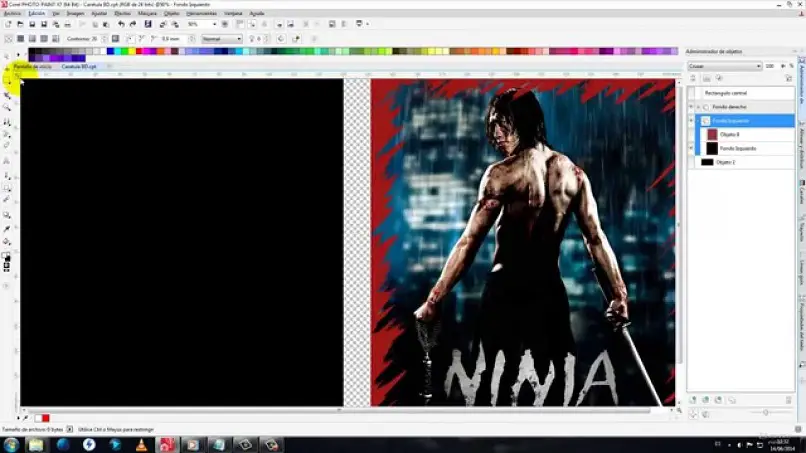
Task: Pick the blue swatch in color palette
Action: (110, 51)
